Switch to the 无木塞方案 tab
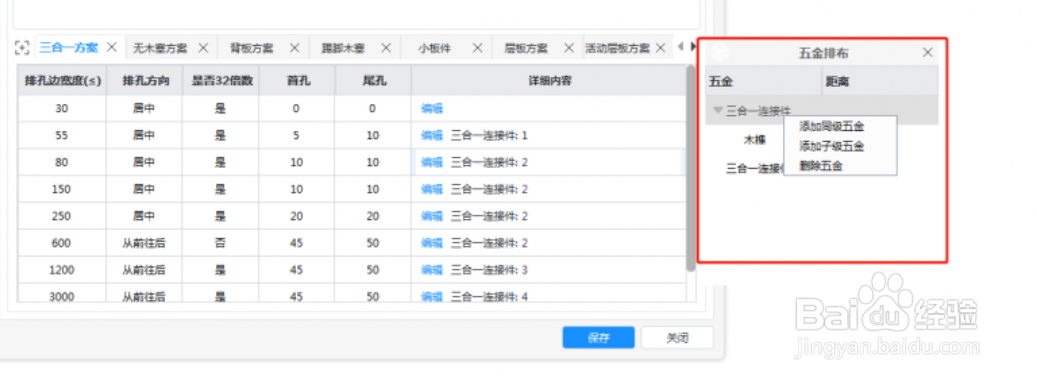 [x=160, y=48]
